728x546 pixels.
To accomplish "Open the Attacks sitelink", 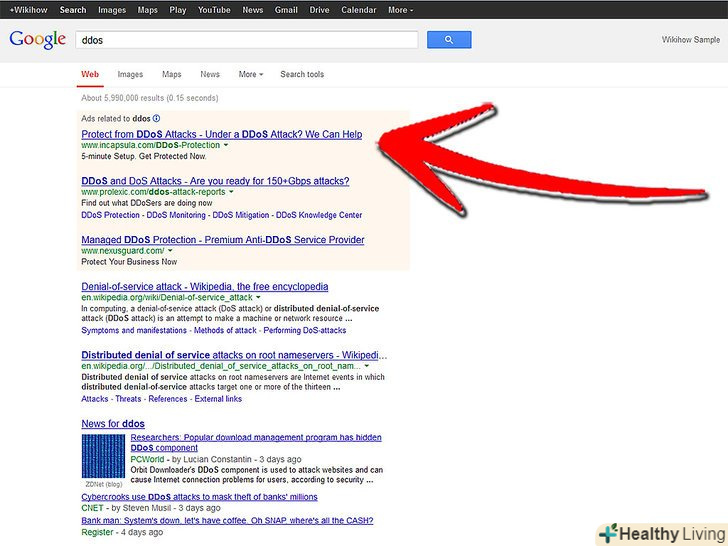I will [95, 399].
